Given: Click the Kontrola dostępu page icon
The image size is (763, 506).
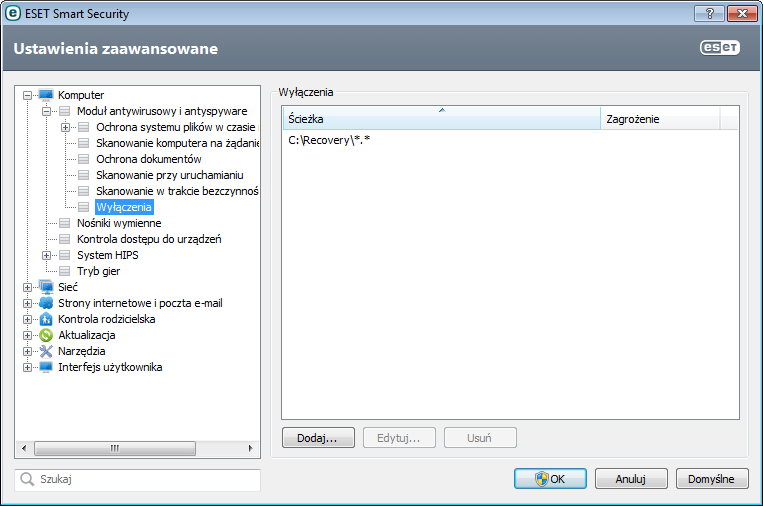Looking at the screenshot, I should (x=64, y=239).
